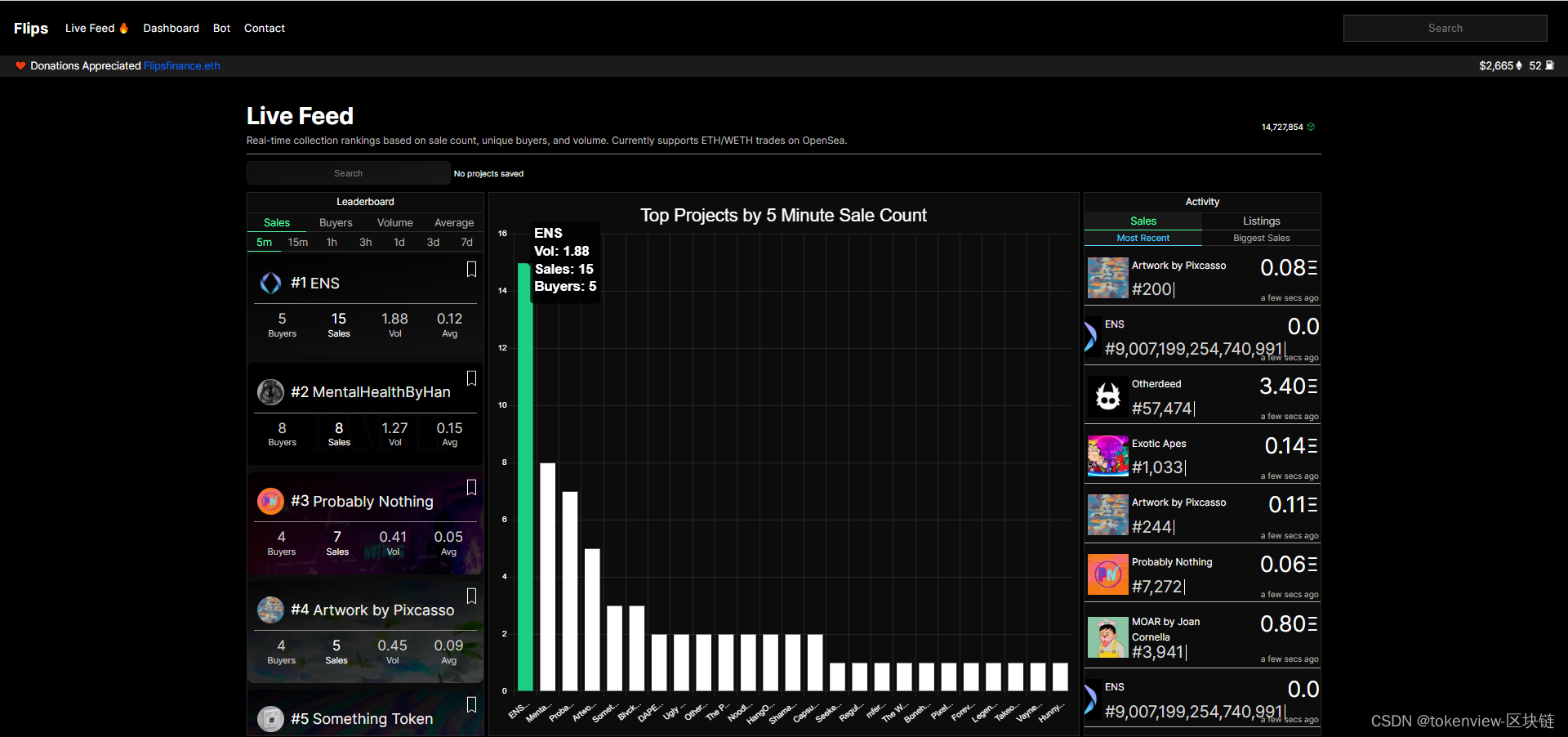Image resolution: width=1568 pixels, height=737 pixels.
Task: Bookmark the #2 MentalHealthByHan project
Action: pyautogui.click(x=471, y=378)
